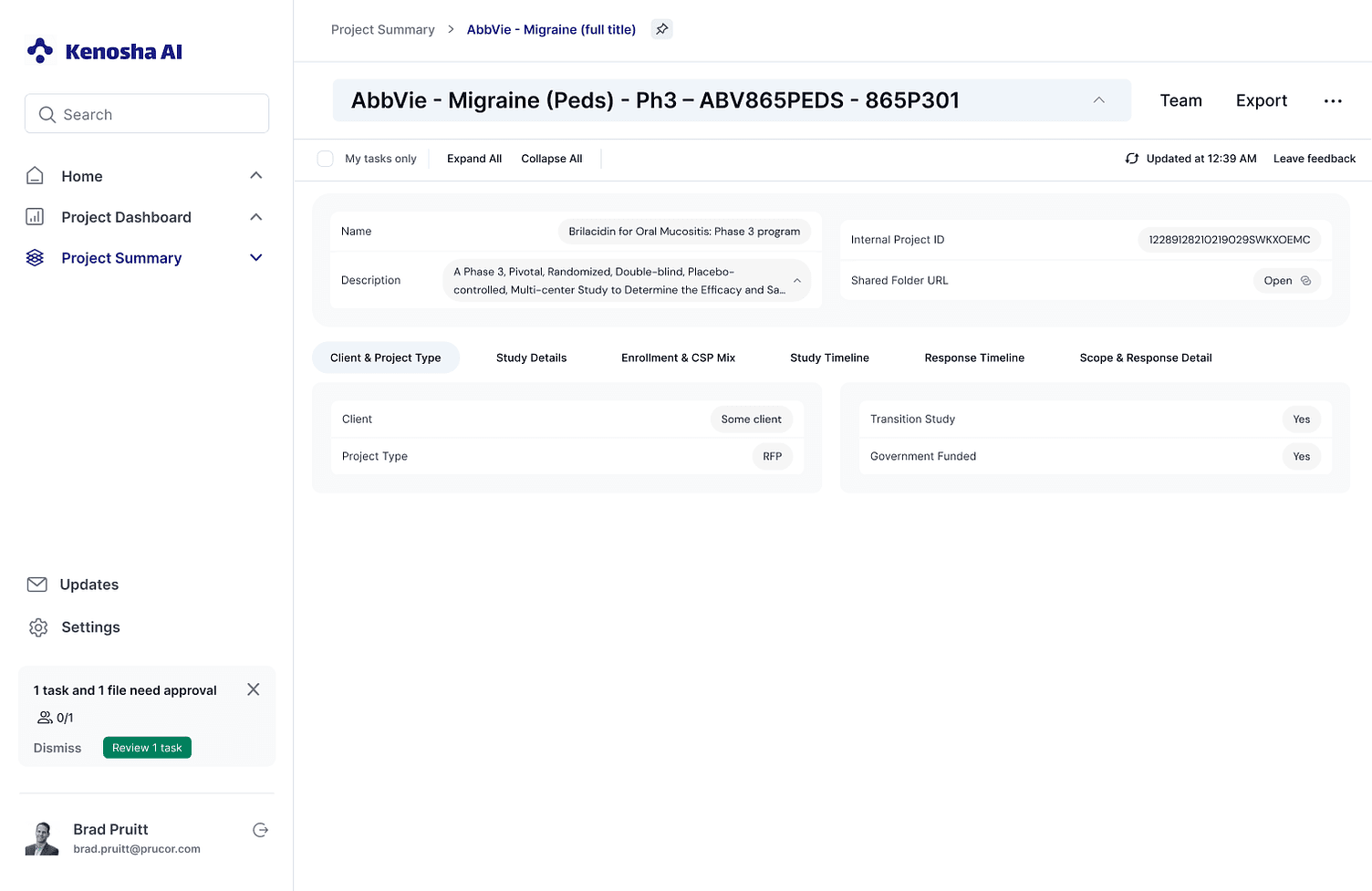Click Brad Pruitt's profile photo
Screen dimensions: 1372x891
point(42,838)
